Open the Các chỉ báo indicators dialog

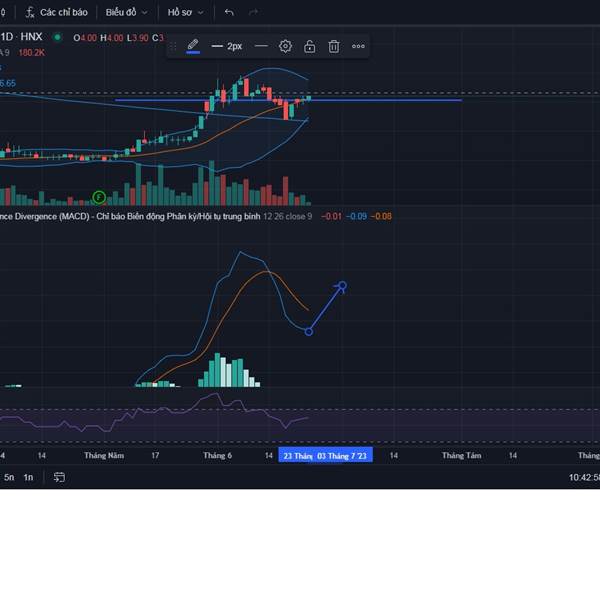click(56, 13)
